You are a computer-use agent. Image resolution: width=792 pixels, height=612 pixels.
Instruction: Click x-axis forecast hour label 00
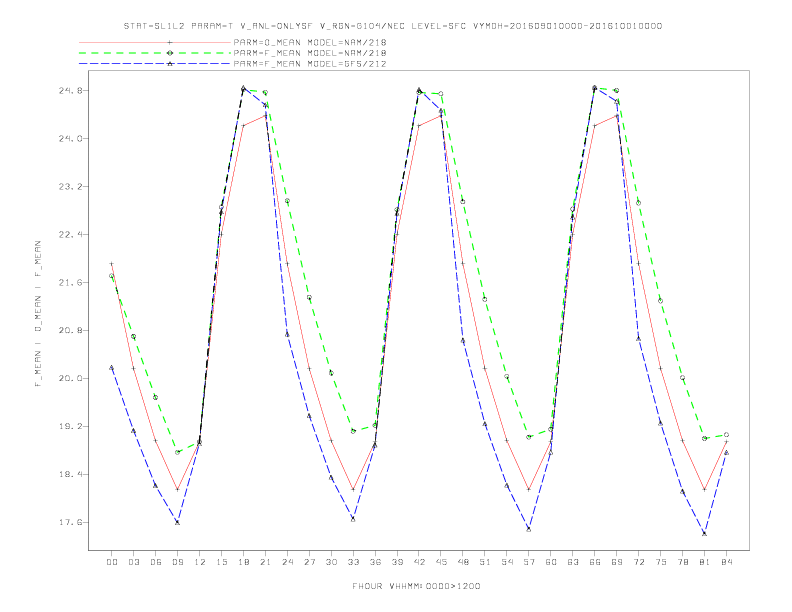[x=112, y=562]
